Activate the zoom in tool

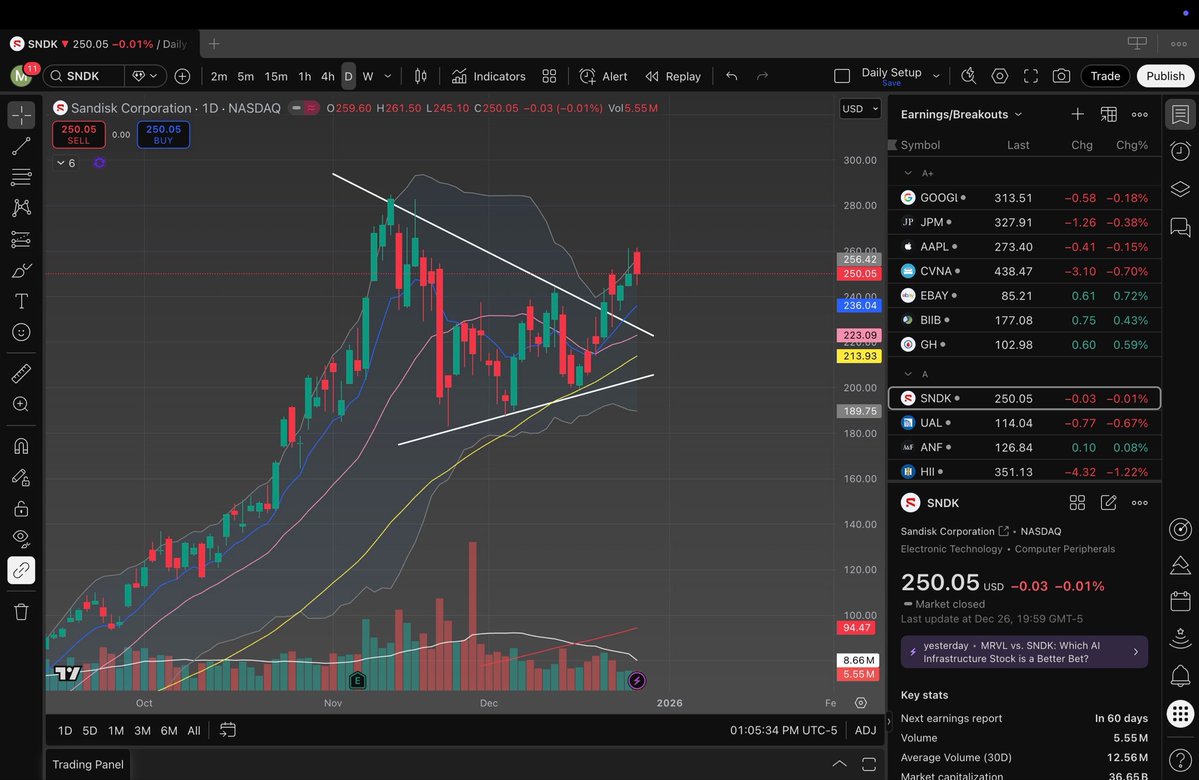(21, 405)
